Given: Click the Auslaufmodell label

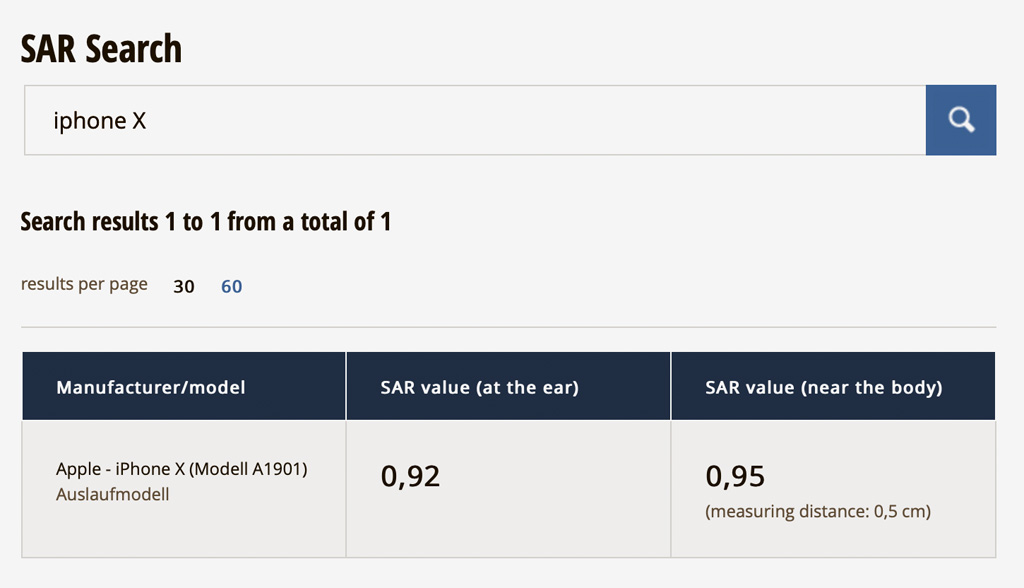Looking at the screenshot, I should [113, 494].
